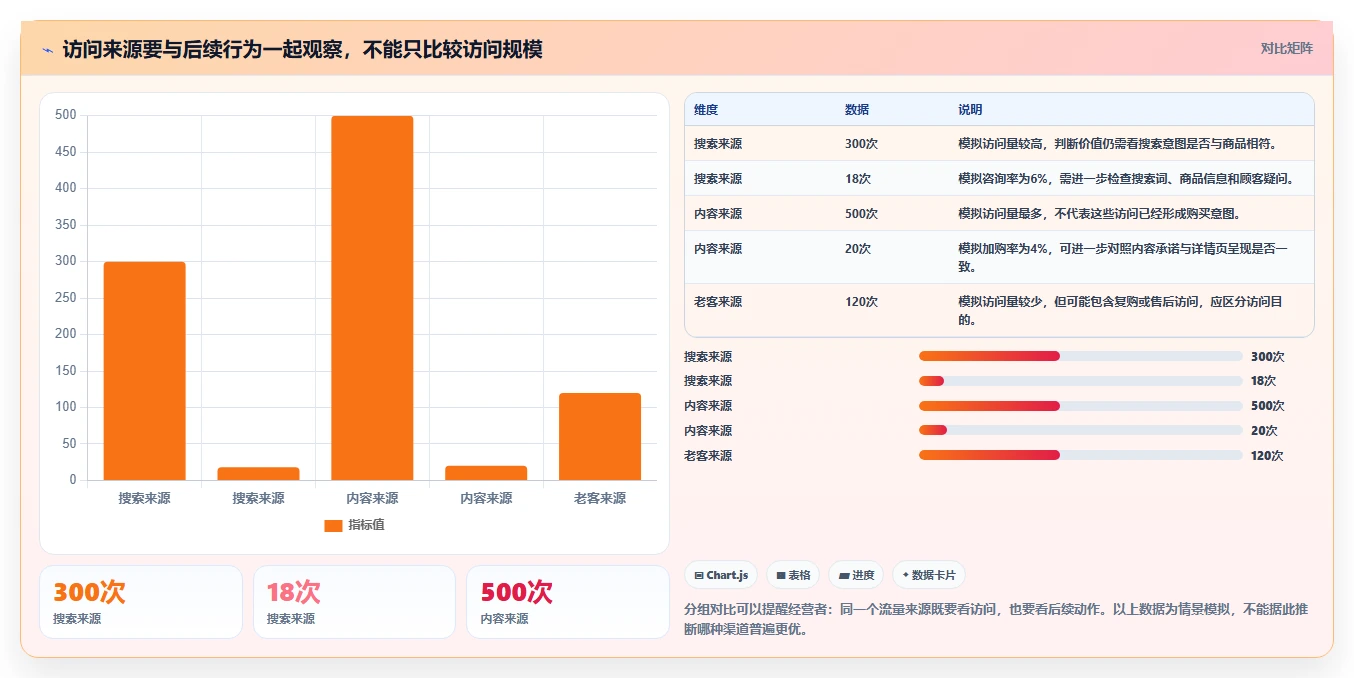Image resolution: width=1354 pixels, height=678 pixels.
Task: Click the progress bar for value 20次
Action: click(1080, 431)
